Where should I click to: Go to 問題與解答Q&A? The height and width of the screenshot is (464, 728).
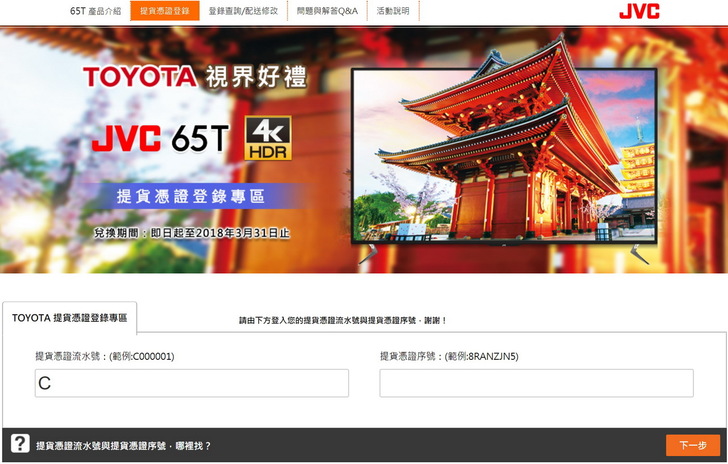coord(327,11)
